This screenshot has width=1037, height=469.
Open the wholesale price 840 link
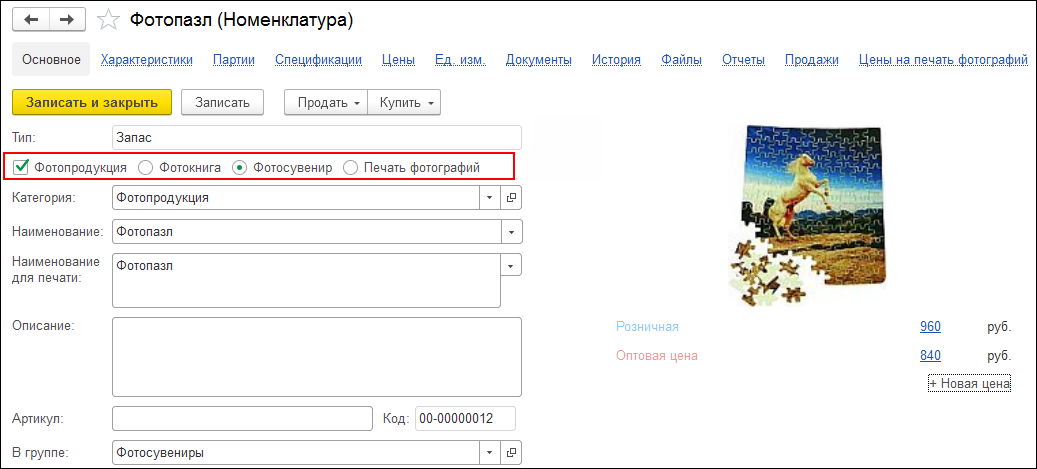point(930,356)
